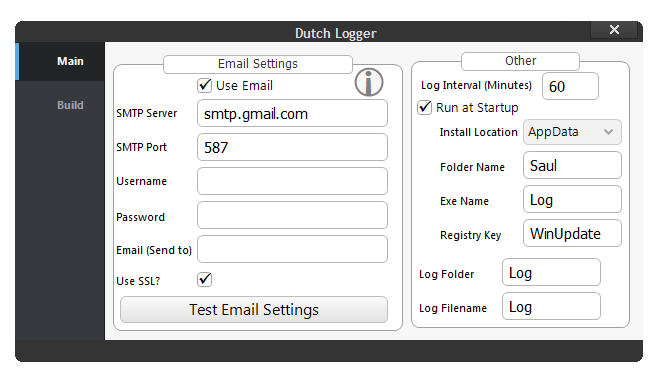This screenshot has height=385, width=657.
Task: Click the 'Password' label
Action: pos(140,217)
